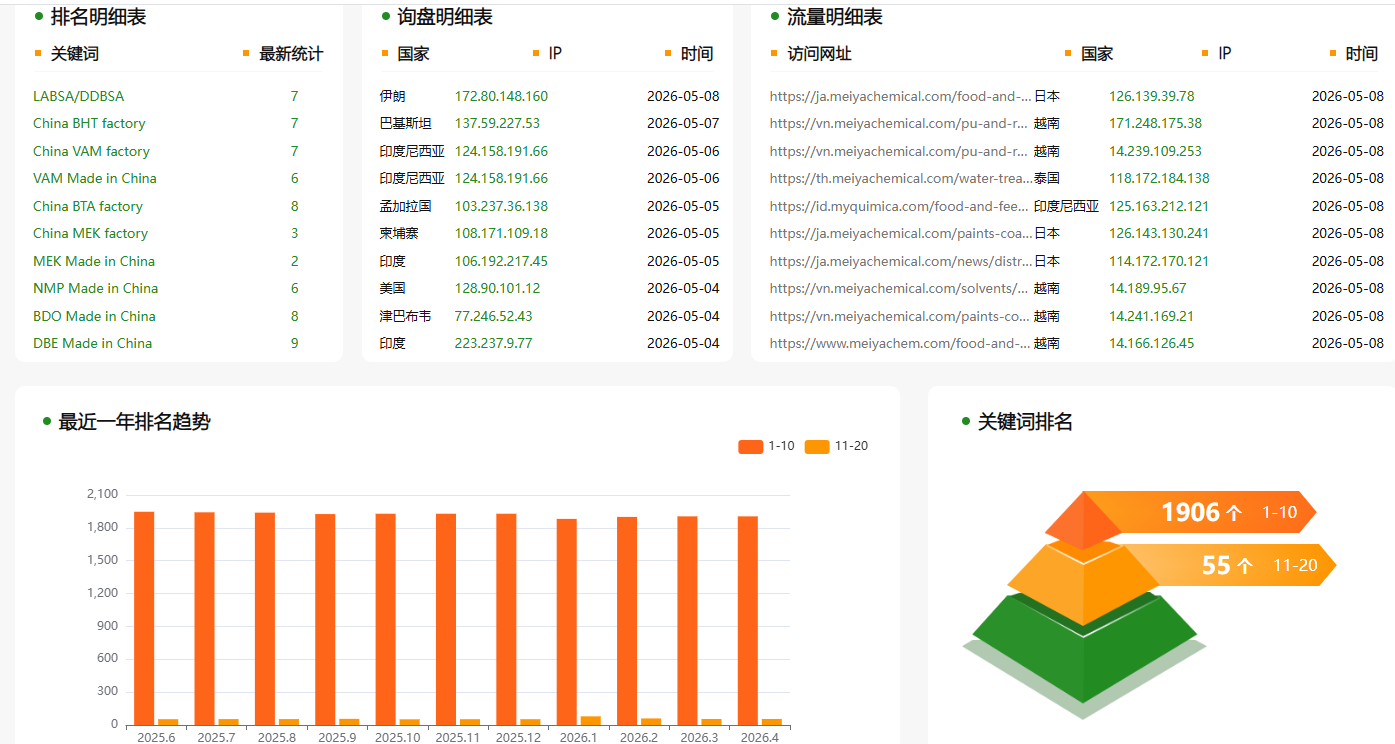Screen dimensions: 1395x744
Task: Open www.meiyachem.com/food-and-... URL
Action: (x=900, y=343)
